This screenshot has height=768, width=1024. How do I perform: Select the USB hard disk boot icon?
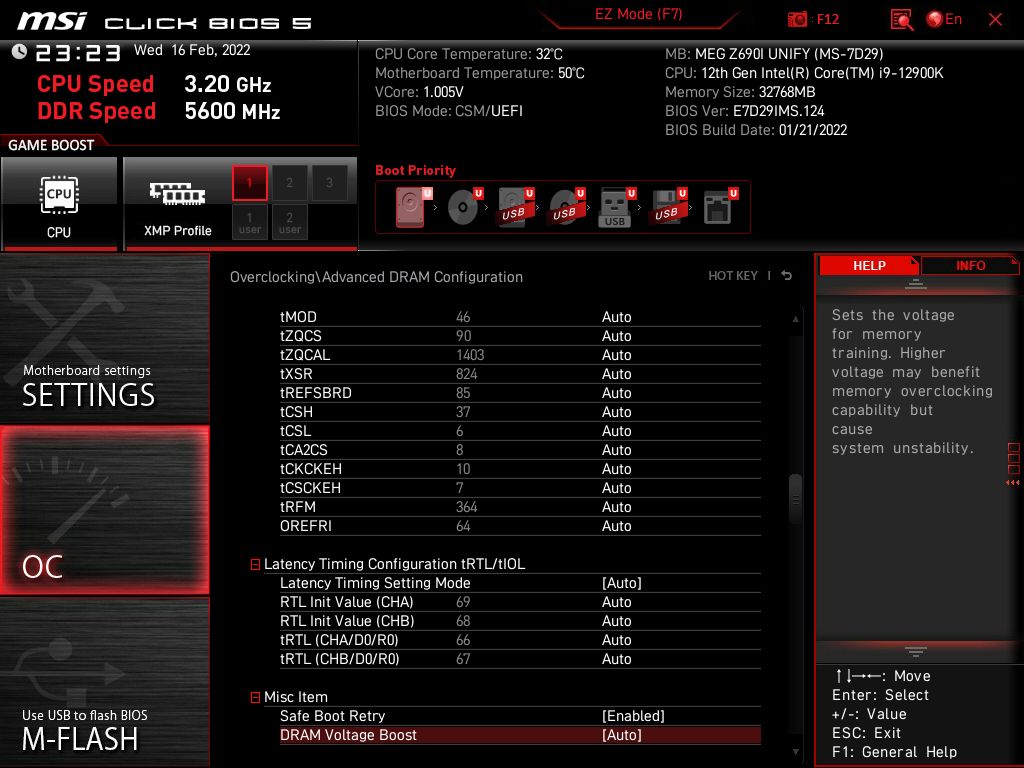[515, 207]
